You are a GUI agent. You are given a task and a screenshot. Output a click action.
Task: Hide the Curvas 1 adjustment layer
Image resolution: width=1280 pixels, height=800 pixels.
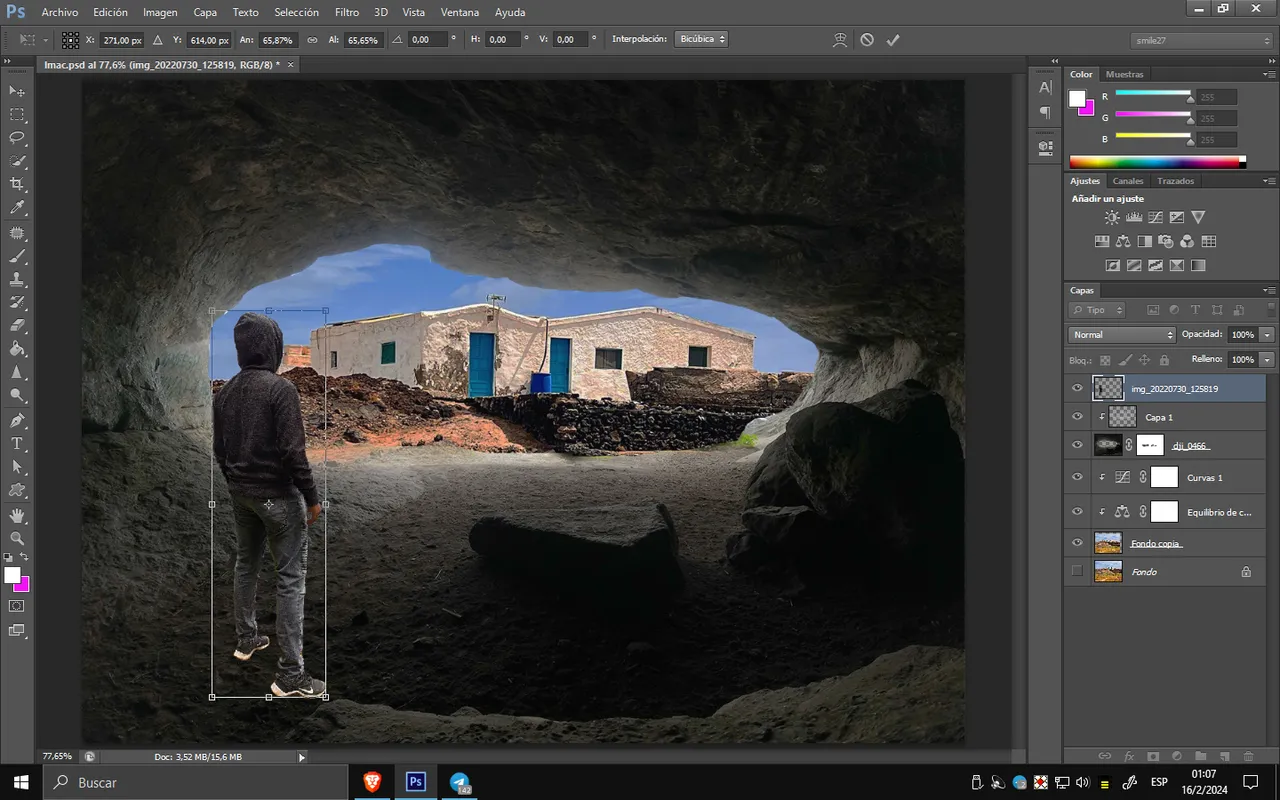point(1077,478)
